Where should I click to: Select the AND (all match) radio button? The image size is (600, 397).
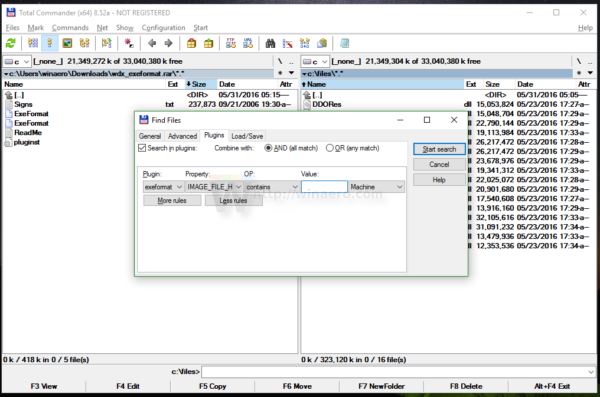coord(268,148)
